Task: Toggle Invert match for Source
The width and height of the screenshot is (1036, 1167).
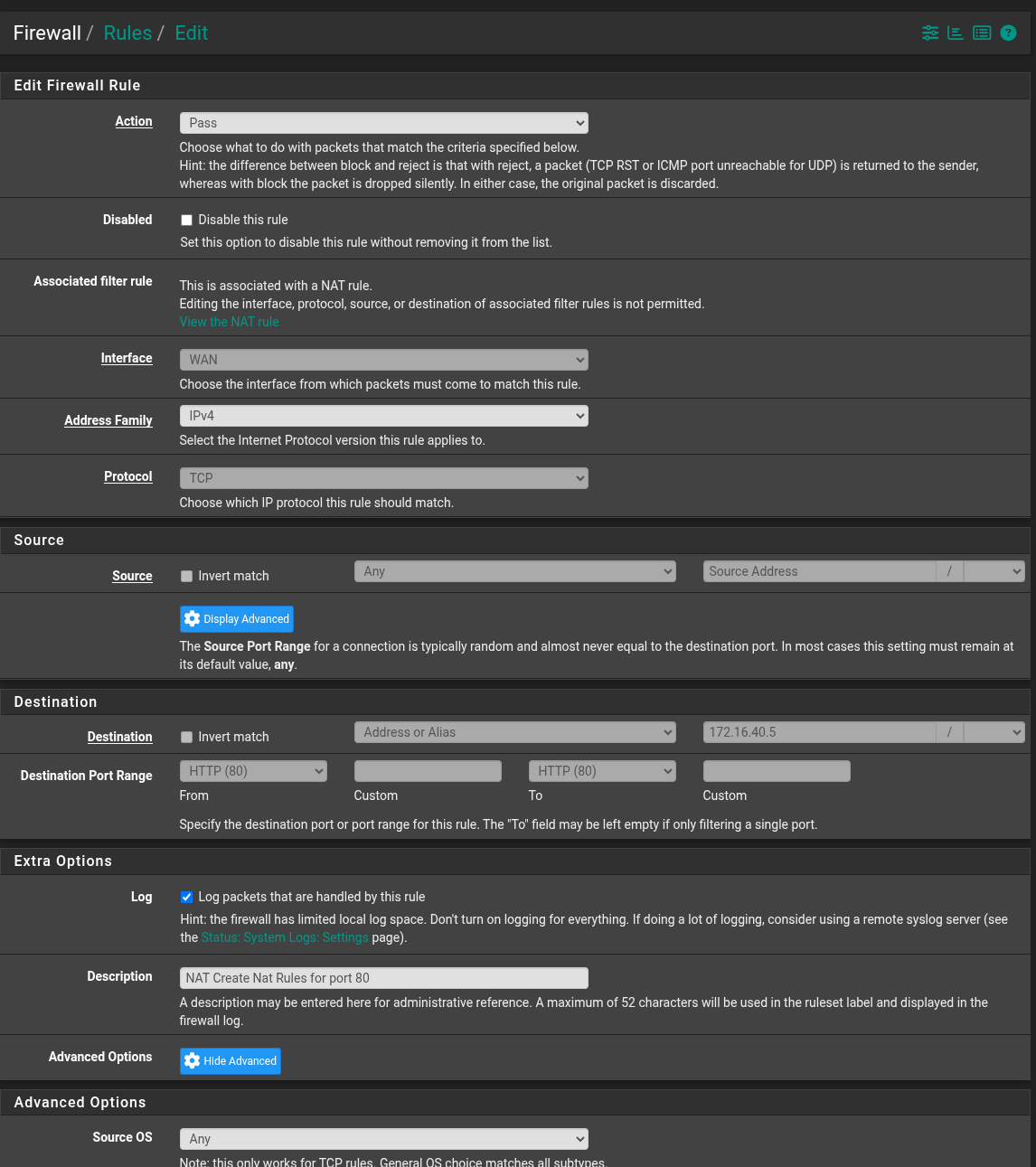Action: [x=187, y=577]
